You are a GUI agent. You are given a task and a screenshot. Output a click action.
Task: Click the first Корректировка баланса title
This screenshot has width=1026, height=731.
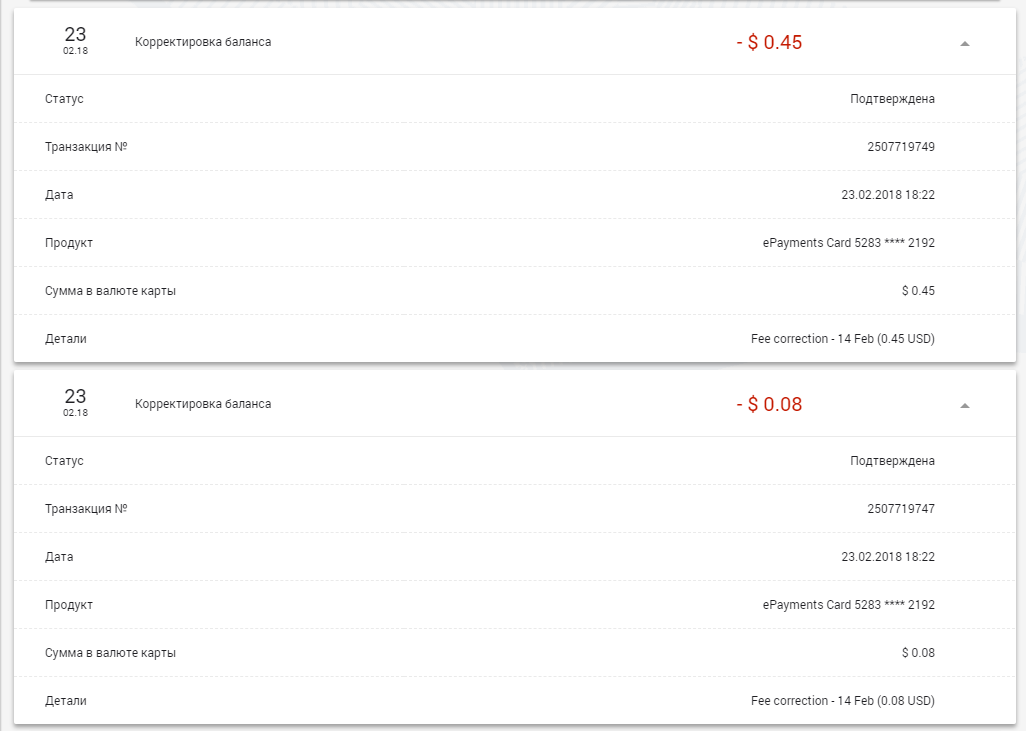(x=203, y=42)
